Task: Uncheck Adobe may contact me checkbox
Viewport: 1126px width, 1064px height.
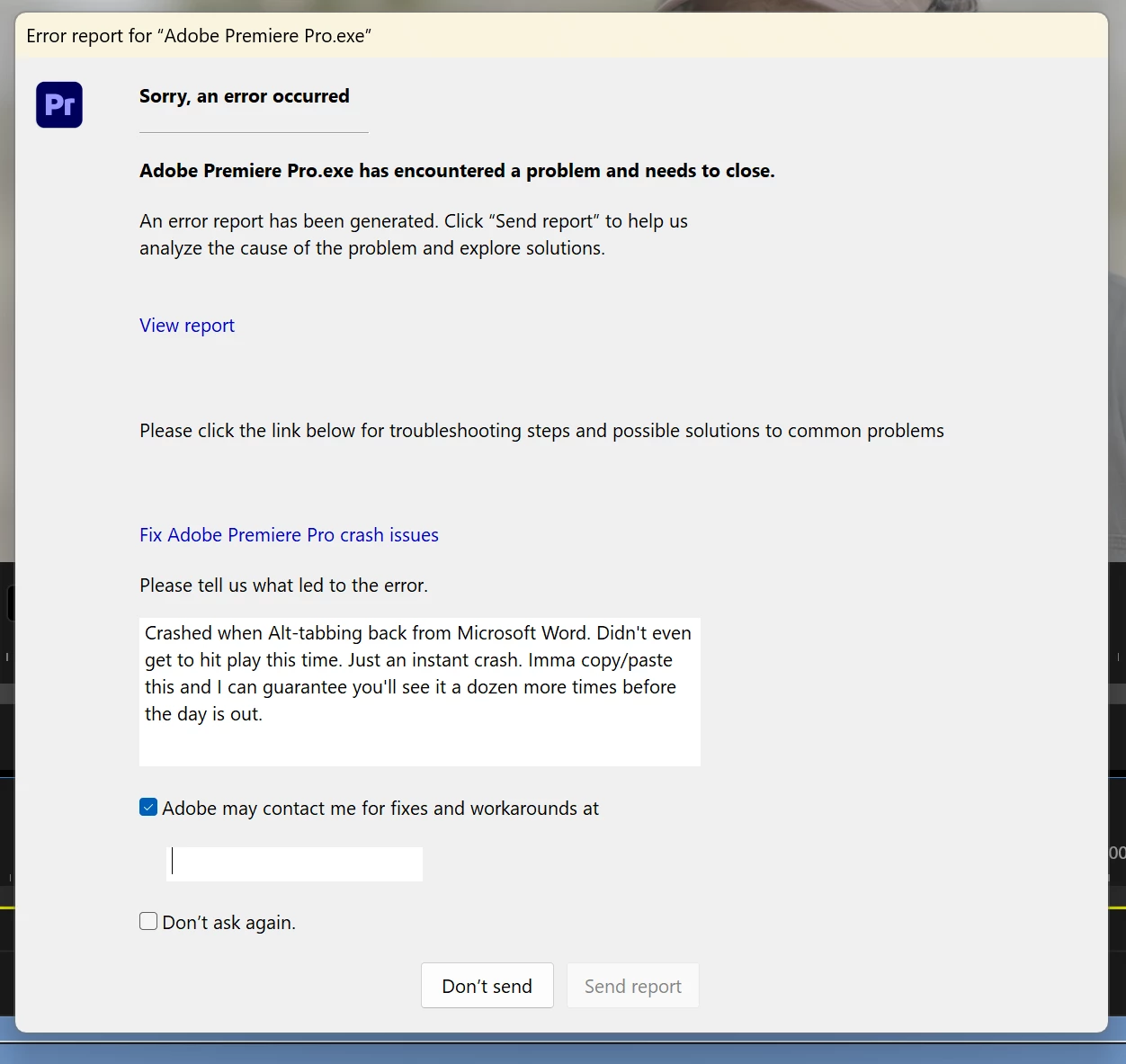Action: [x=148, y=807]
